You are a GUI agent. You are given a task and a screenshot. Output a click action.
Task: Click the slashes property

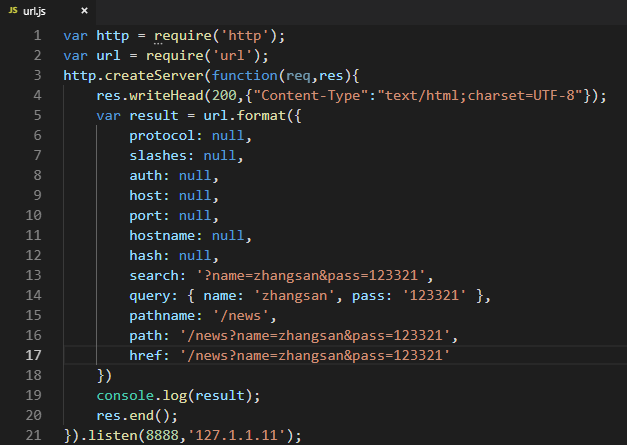(x=158, y=156)
